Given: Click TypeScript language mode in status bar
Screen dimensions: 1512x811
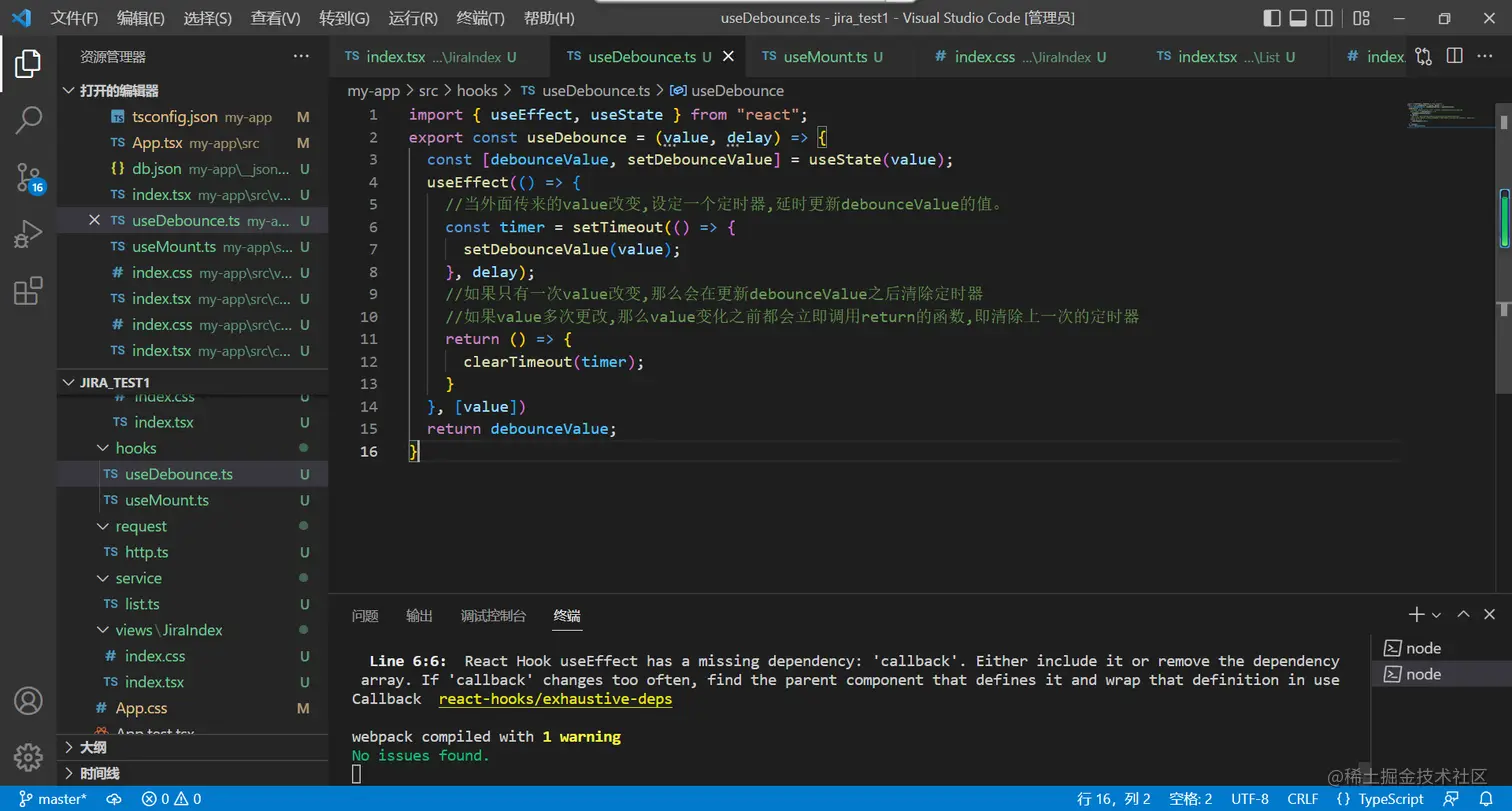Looking at the screenshot, I should pyautogui.click(x=1380, y=799).
